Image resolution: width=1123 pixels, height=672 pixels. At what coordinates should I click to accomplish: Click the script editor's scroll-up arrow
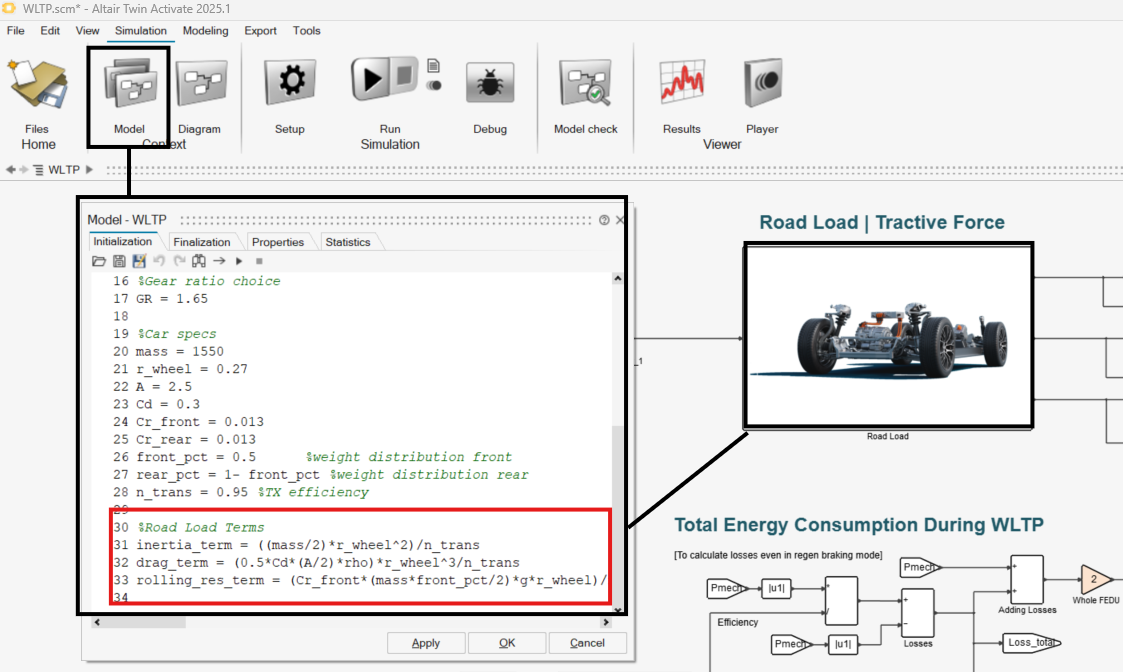(x=617, y=278)
